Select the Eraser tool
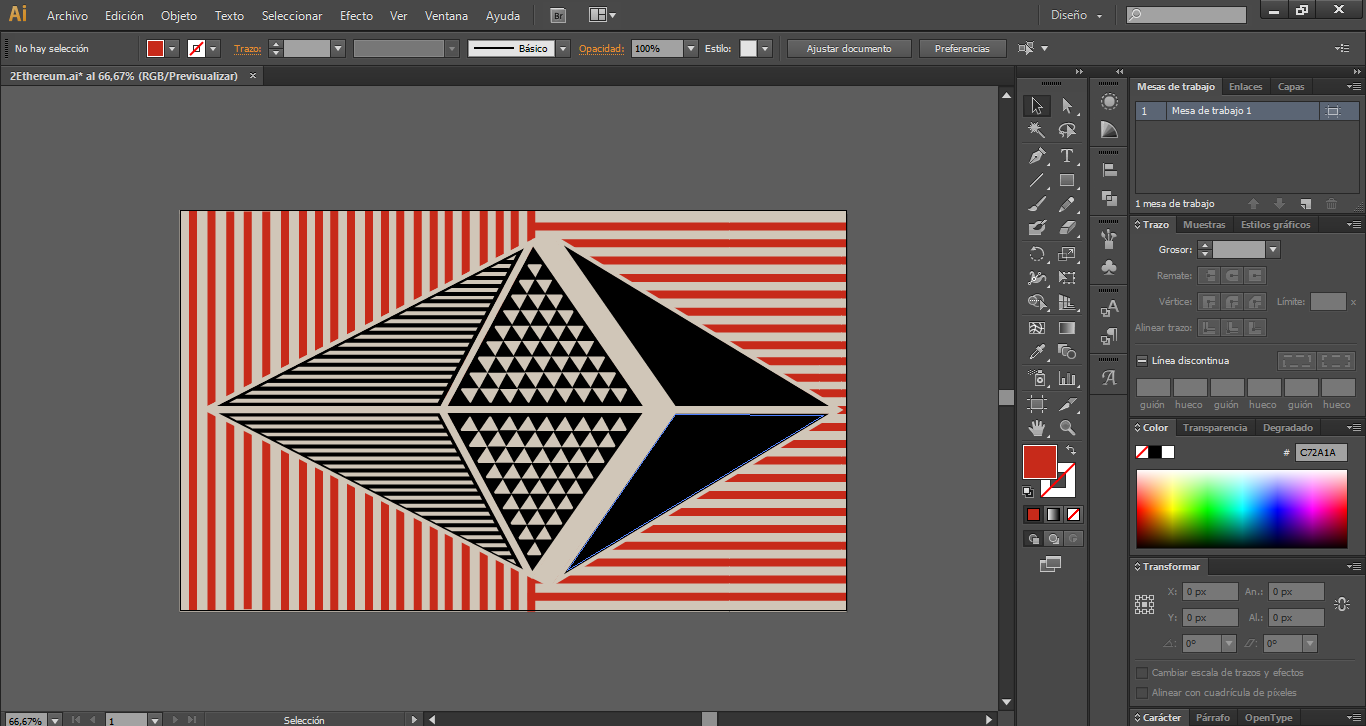Viewport: 1366px width, 726px height. pyautogui.click(x=1067, y=229)
